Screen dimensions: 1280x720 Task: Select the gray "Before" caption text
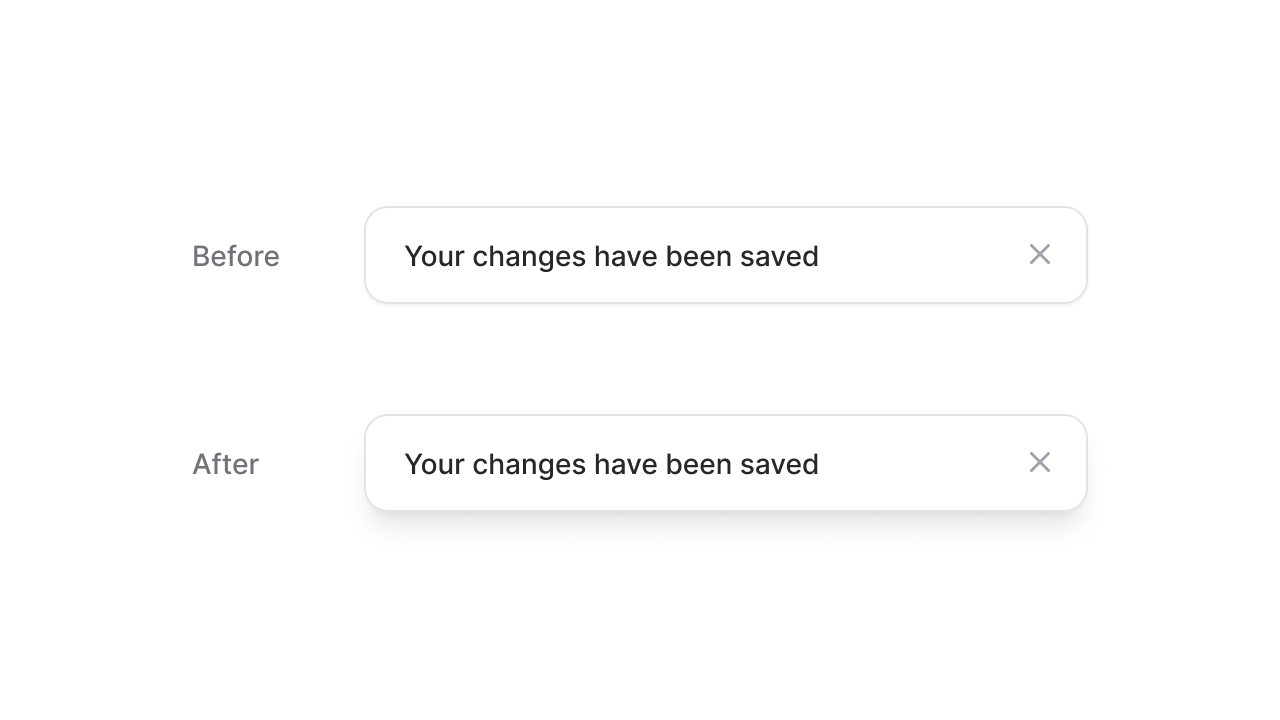click(x=236, y=257)
